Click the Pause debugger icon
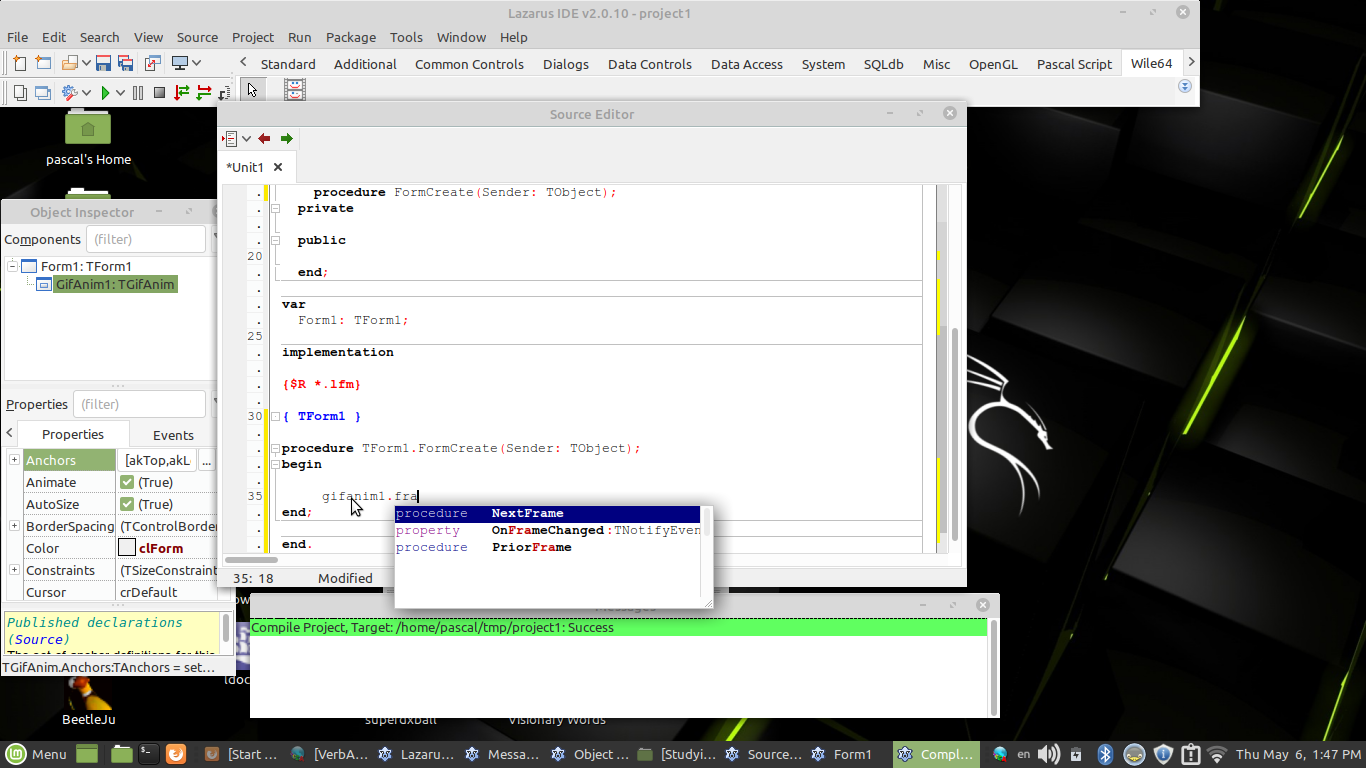The height and width of the screenshot is (768, 1366). click(x=138, y=93)
